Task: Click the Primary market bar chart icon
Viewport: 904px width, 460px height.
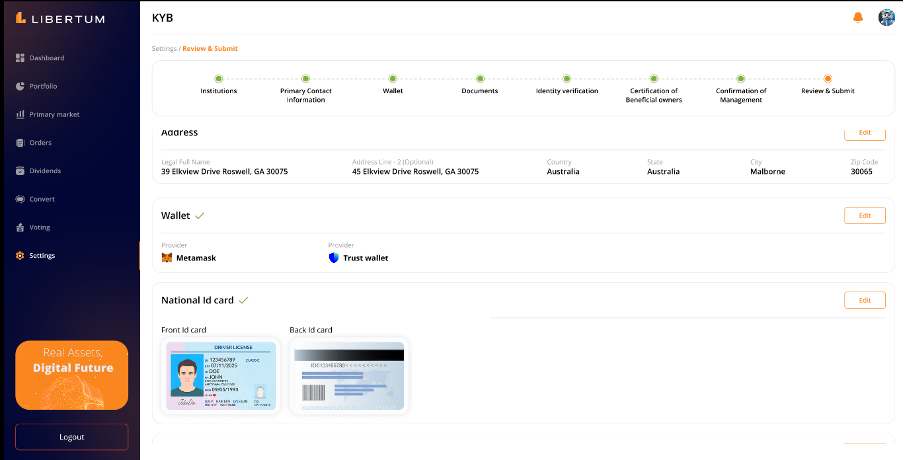Action: (x=20, y=114)
